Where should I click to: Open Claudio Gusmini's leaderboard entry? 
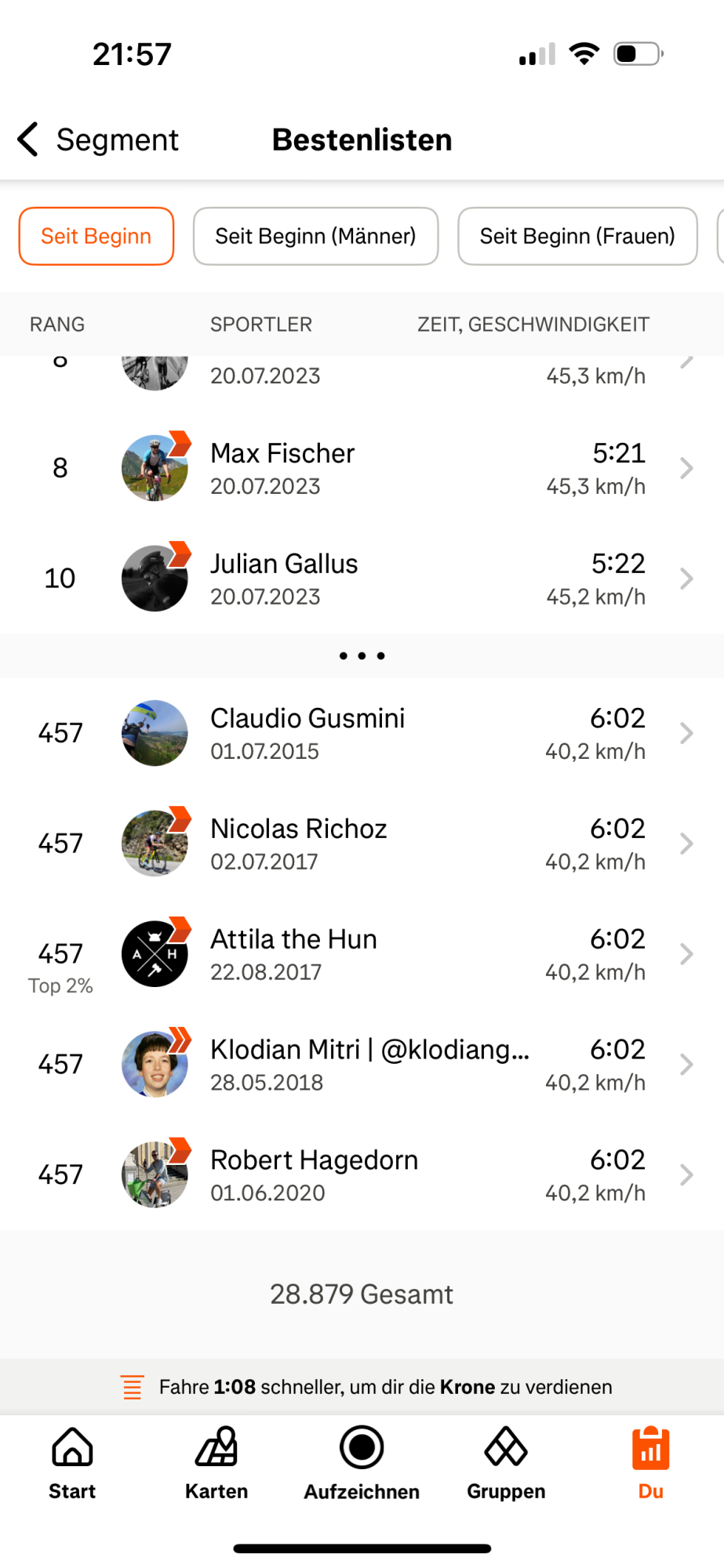pos(362,733)
